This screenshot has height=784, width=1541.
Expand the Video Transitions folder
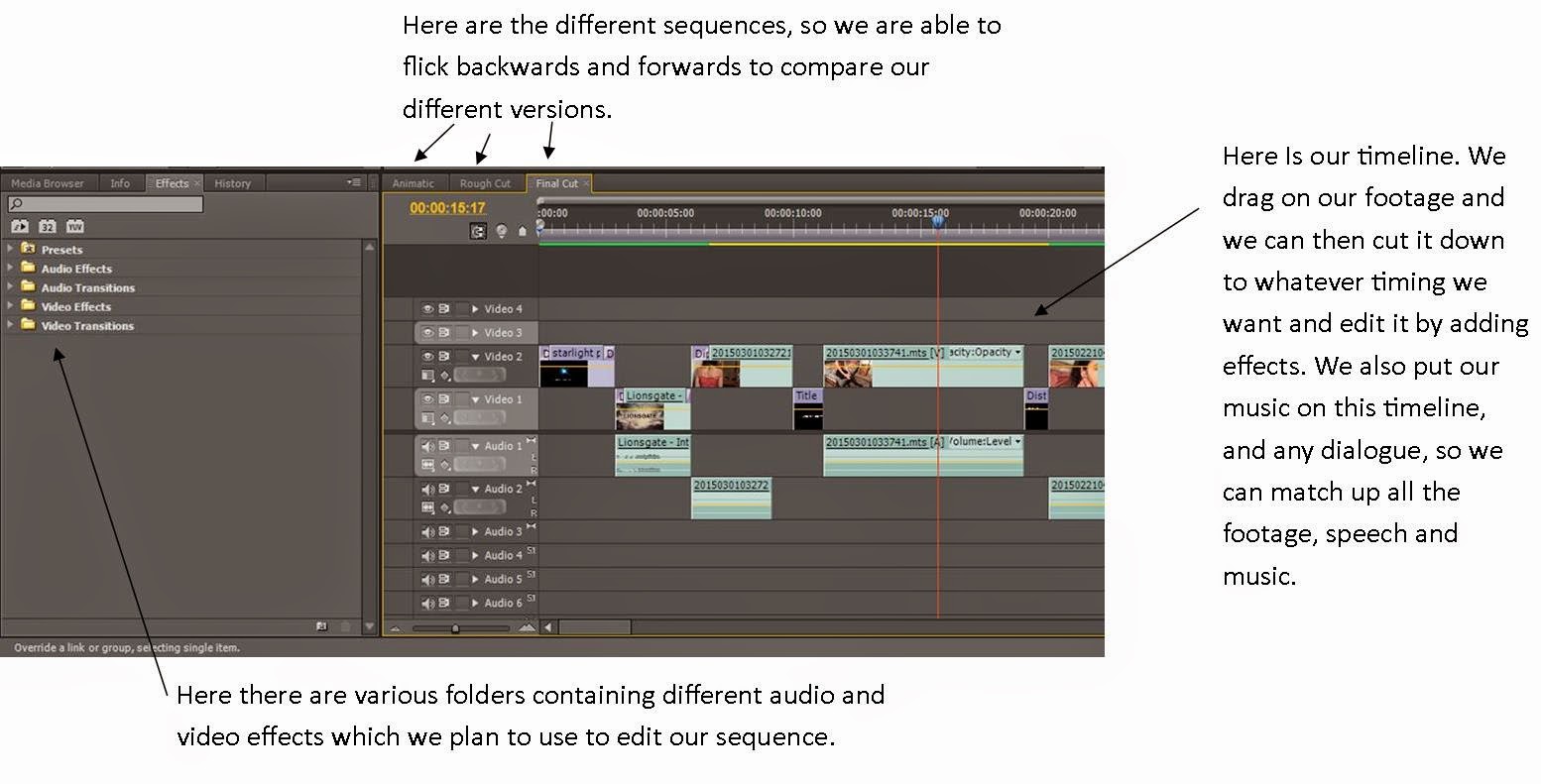10,324
